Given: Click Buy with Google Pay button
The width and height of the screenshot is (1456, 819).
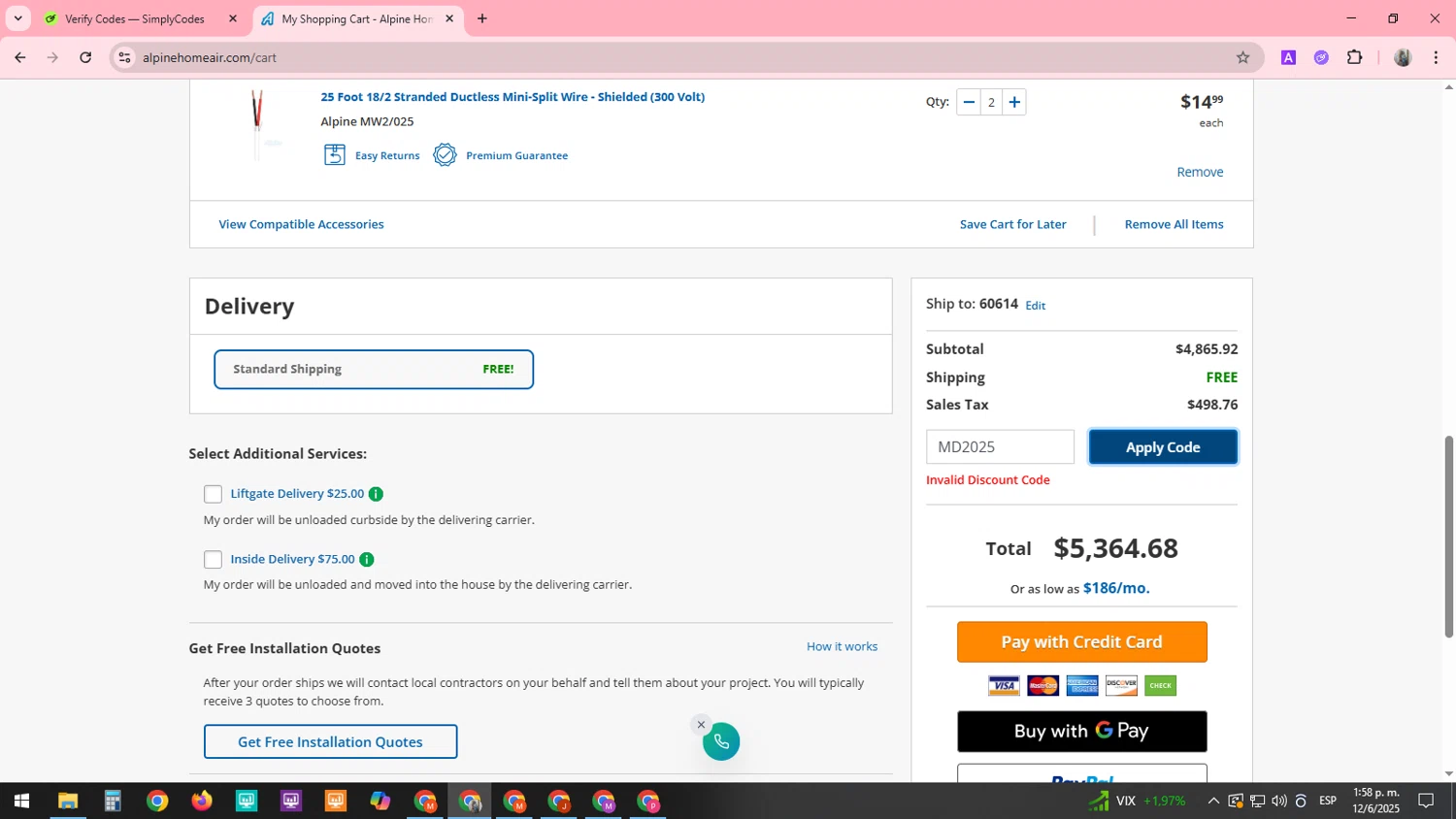Looking at the screenshot, I should [x=1082, y=732].
